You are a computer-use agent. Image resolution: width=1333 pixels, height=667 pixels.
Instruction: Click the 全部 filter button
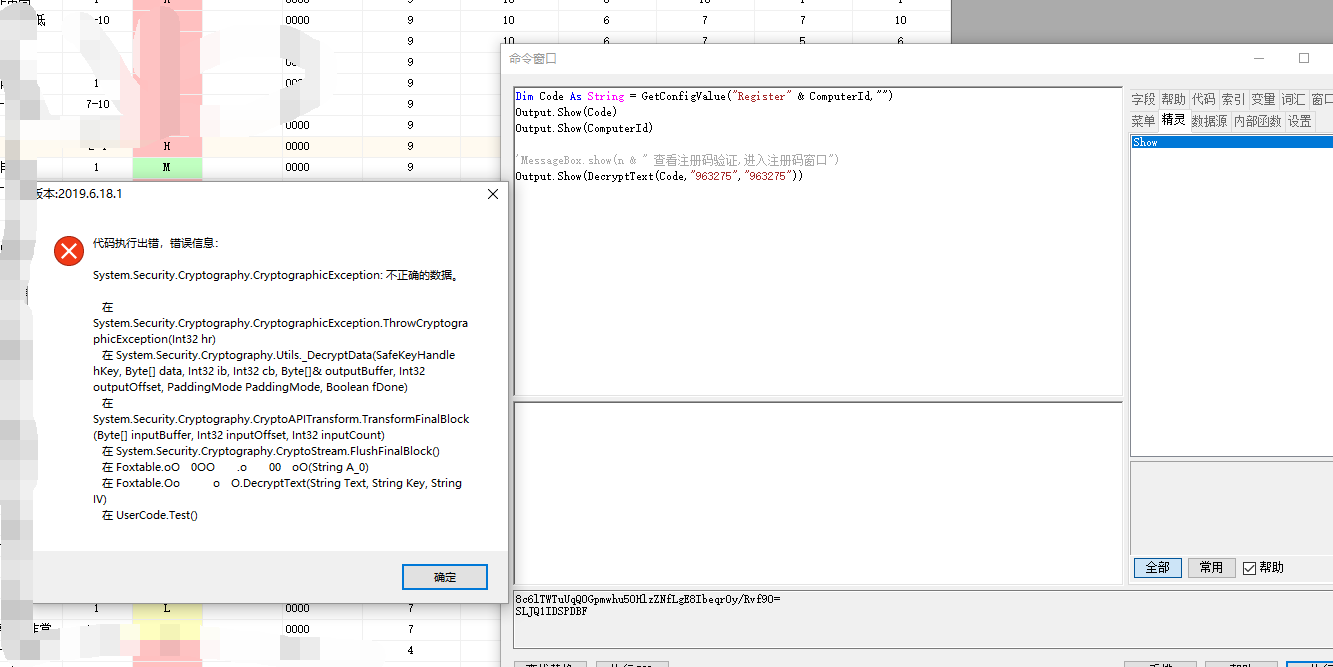pyautogui.click(x=1157, y=568)
